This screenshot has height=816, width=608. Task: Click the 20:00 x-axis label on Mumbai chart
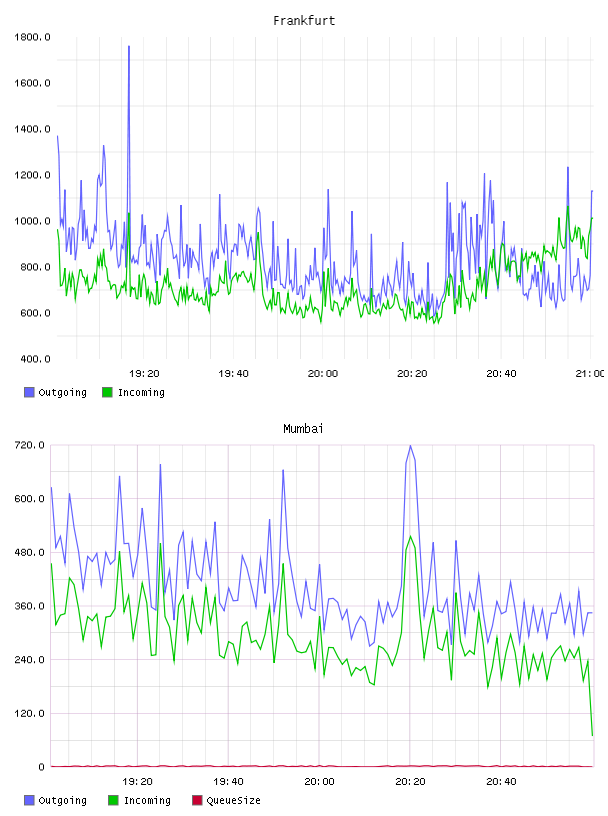[319, 782]
